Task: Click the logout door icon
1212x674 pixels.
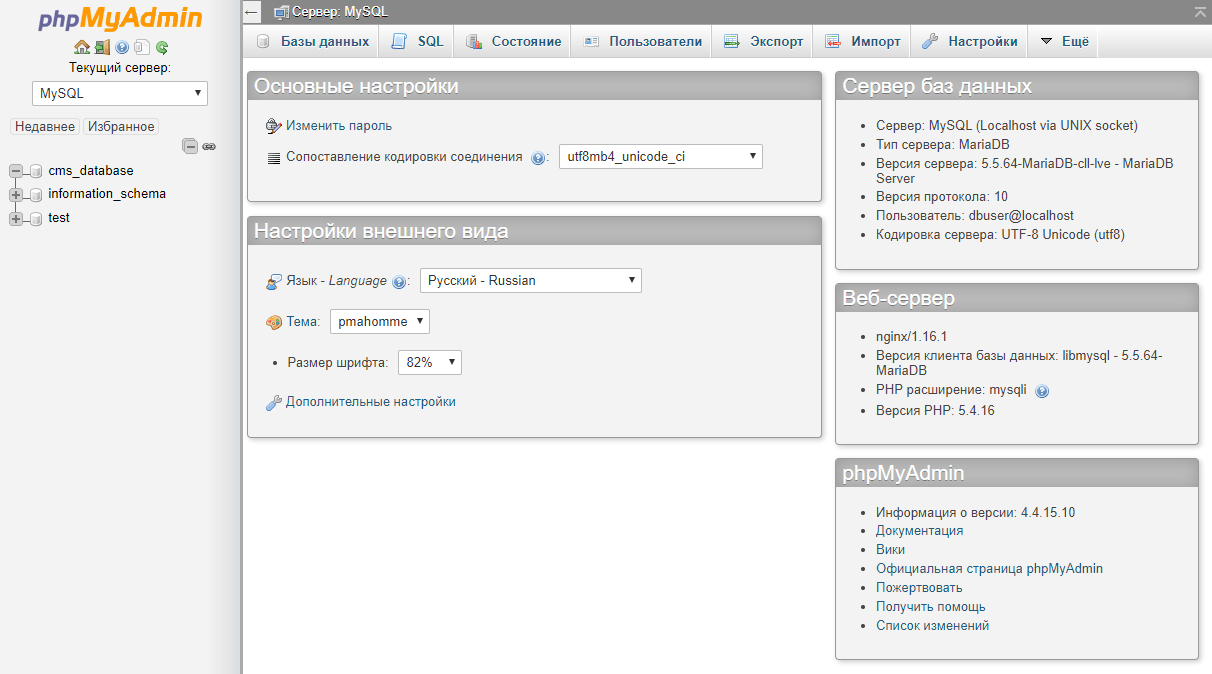Action: tap(102, 47)
